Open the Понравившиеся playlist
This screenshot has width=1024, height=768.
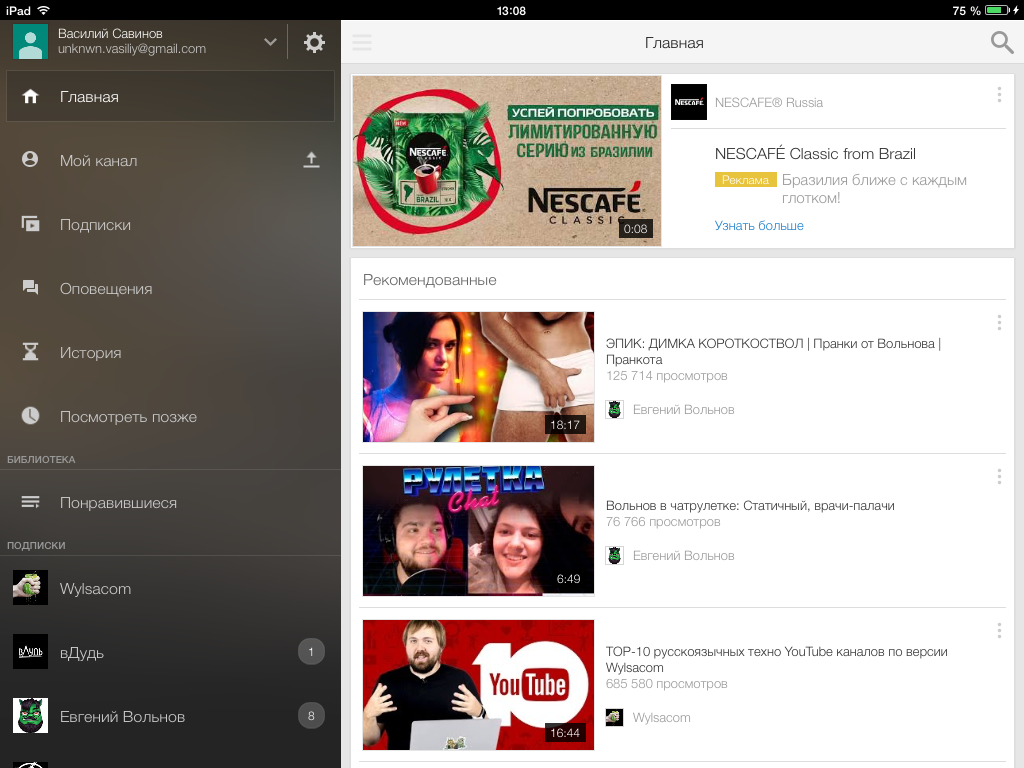point(170,502)
